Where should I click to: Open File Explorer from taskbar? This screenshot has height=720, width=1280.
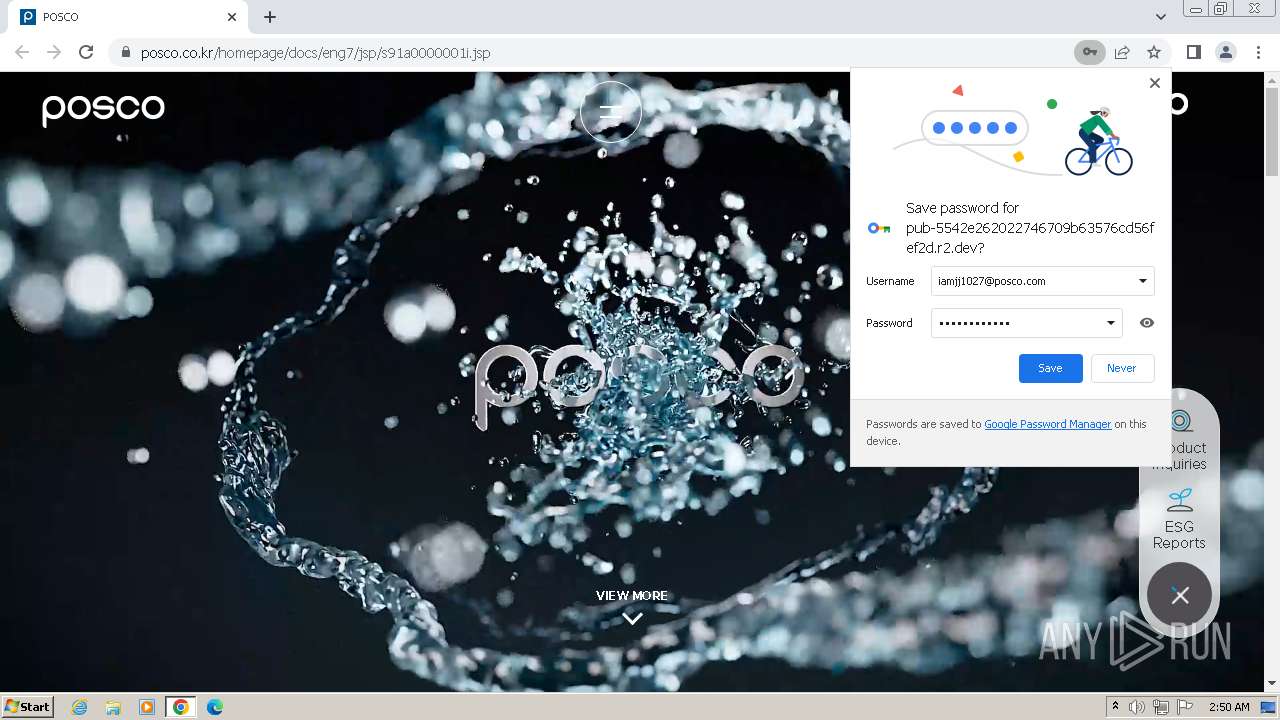pos(113,707)
